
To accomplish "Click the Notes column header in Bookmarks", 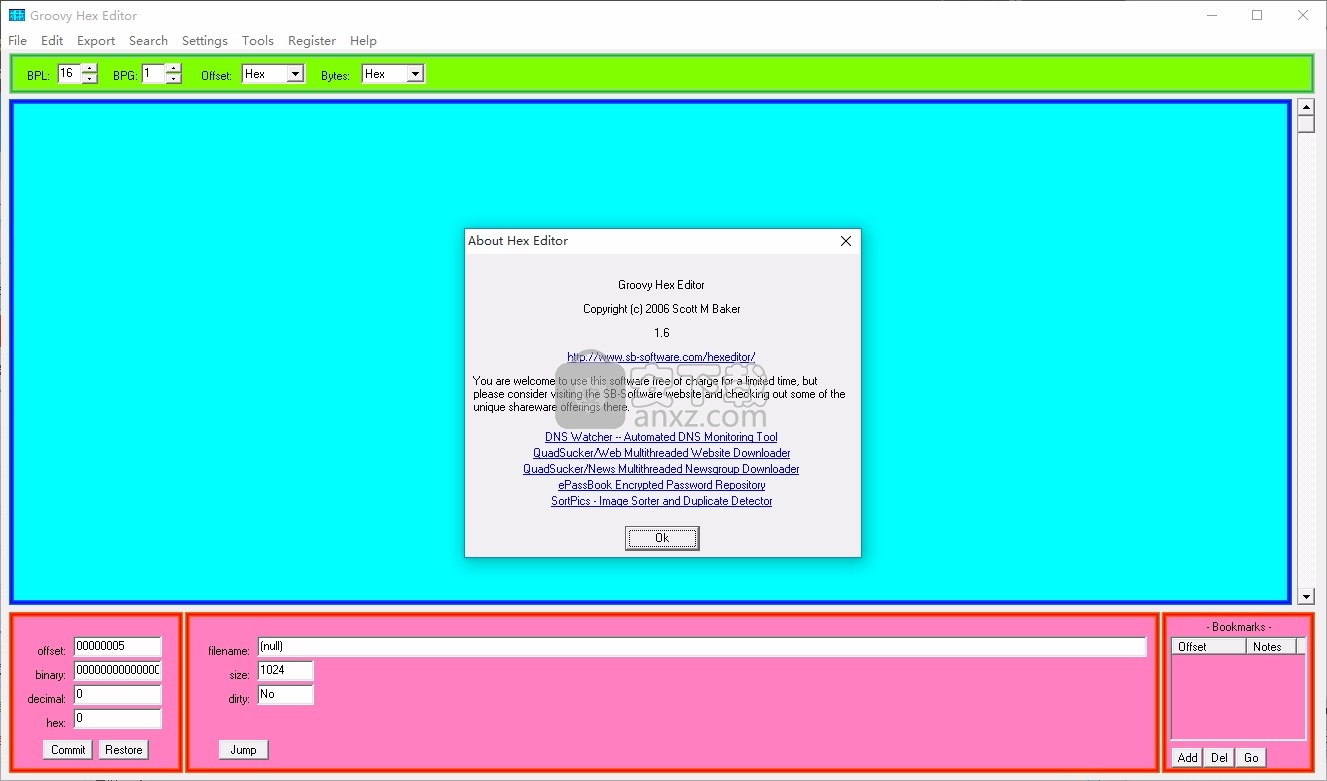I will (1272, 647).
